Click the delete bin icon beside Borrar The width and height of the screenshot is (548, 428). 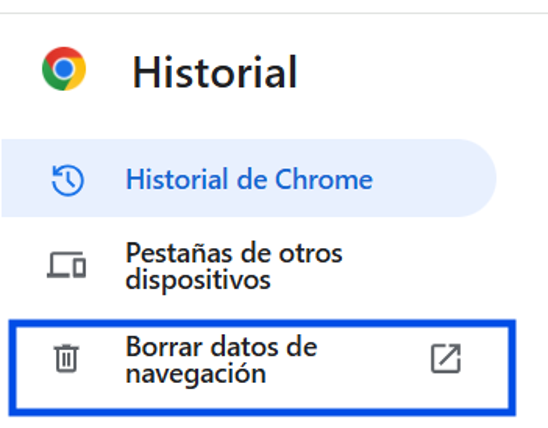coord(66,358)
